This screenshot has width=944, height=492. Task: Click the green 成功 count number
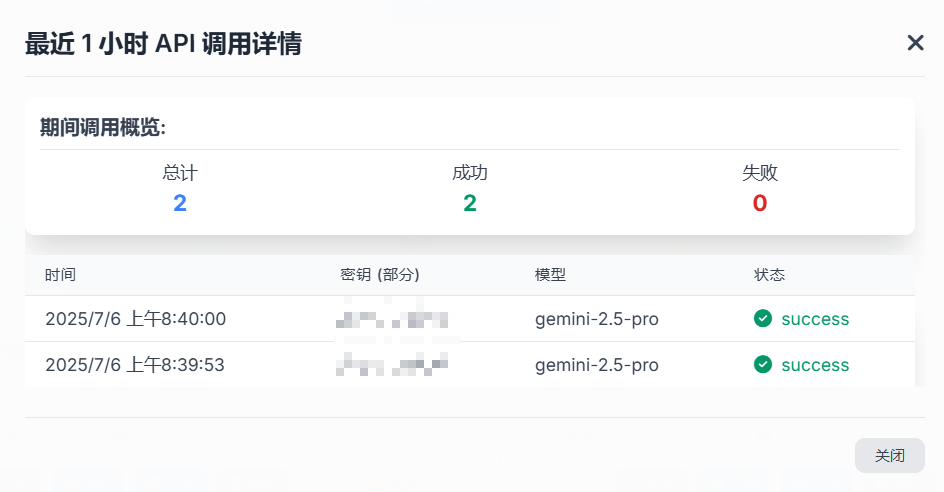(x=470, y=204)
